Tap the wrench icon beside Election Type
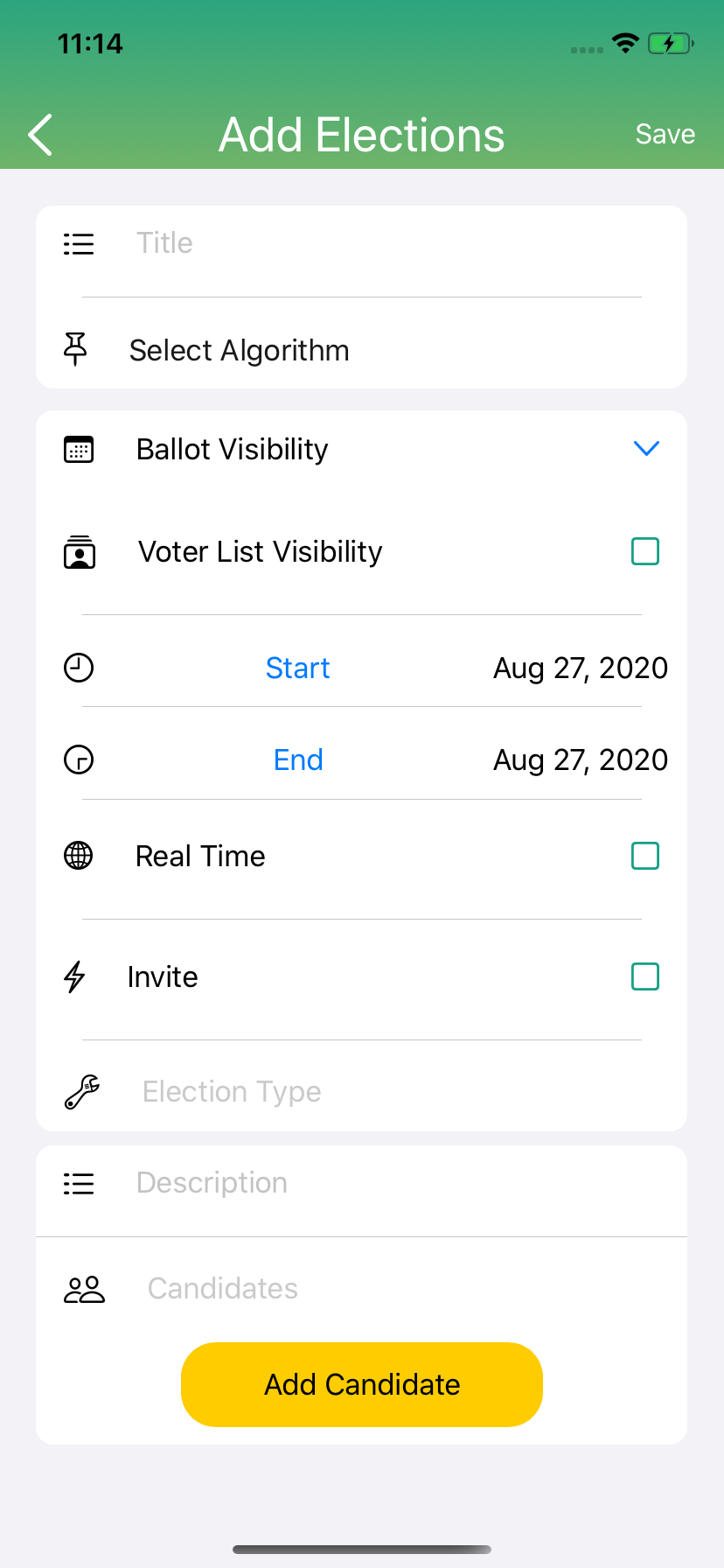Viewport: 724px width, 1568px height. click(82, 1091)
